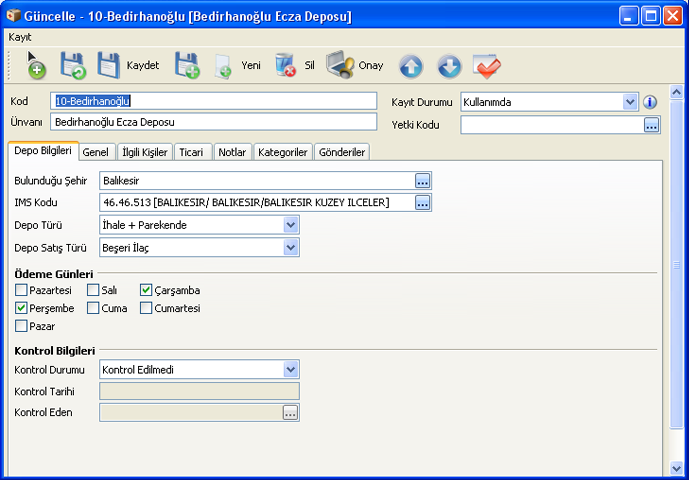Viewport: 689px width, 480px height.
Task: Click the Ünvanı input field
Action: click(x=214, y=122)
